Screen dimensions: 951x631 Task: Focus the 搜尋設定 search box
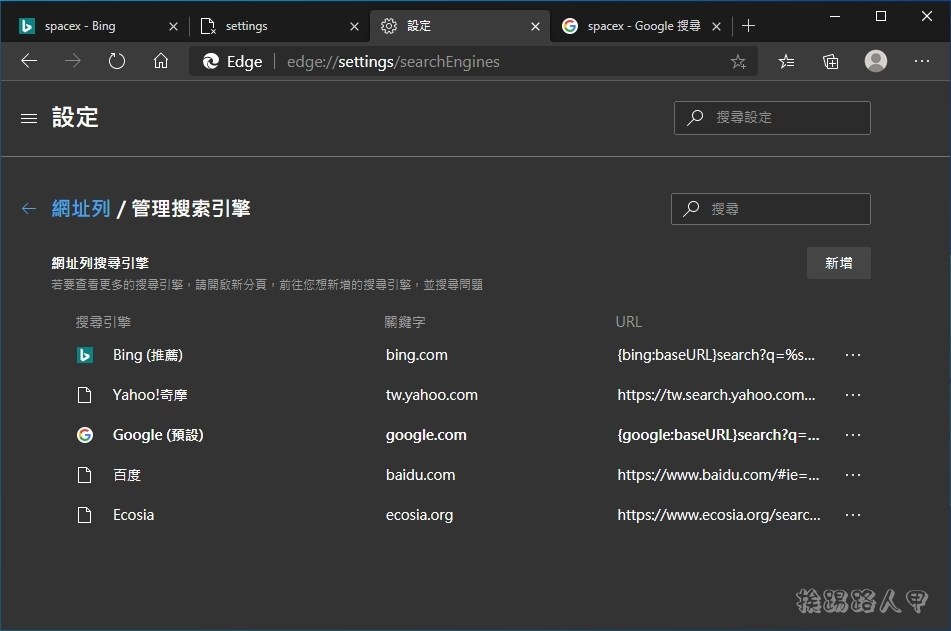tap(772, 118)
